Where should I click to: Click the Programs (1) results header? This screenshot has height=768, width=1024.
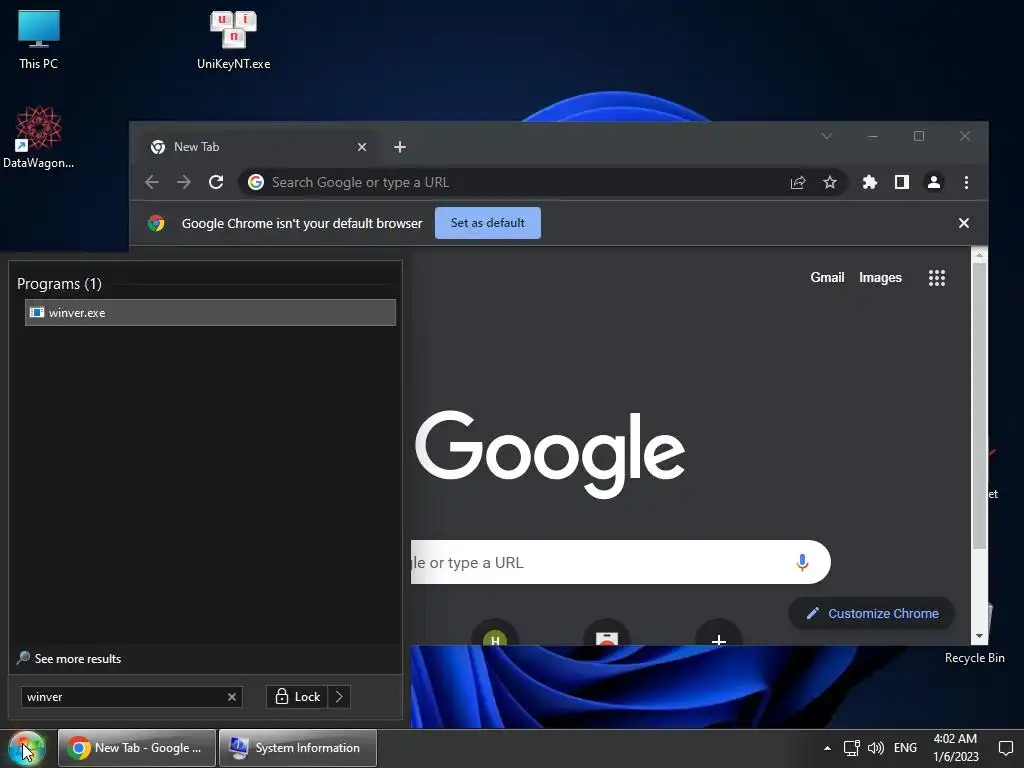[x=59, y=283]
